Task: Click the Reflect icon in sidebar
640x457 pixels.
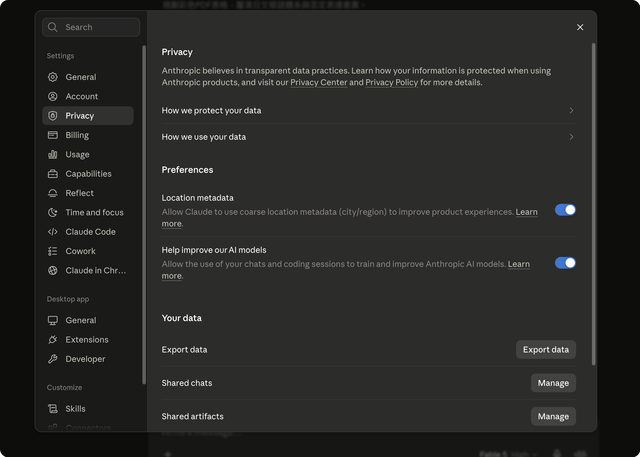Action: click(53, 193)
